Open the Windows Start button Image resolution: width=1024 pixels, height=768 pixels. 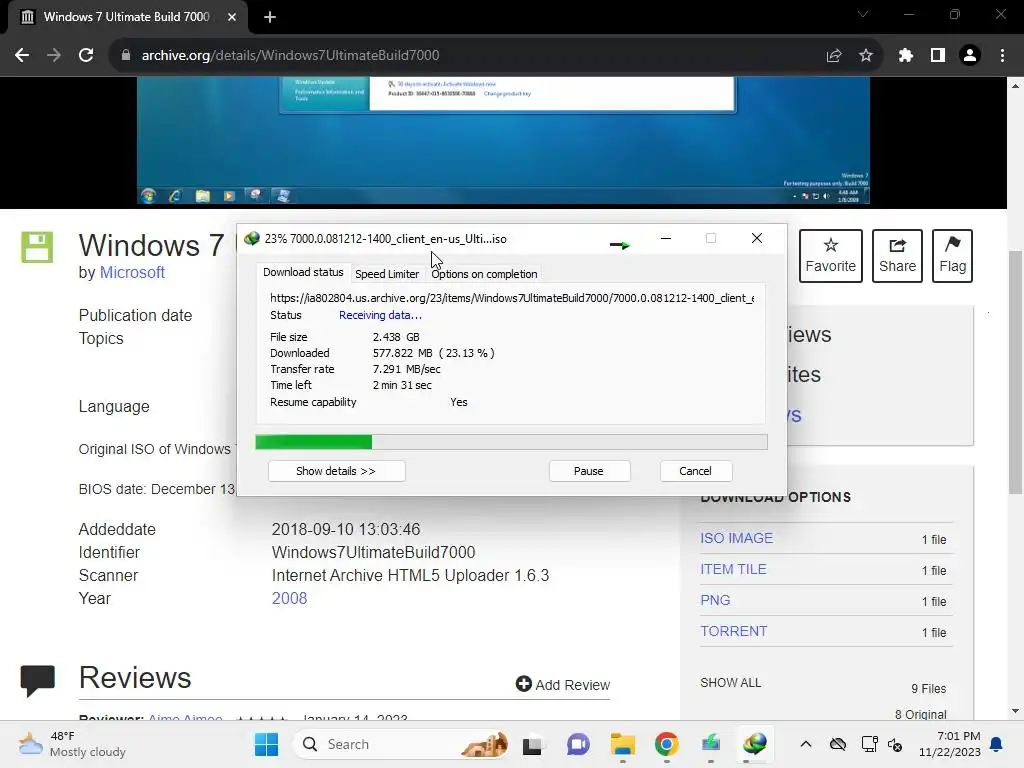point(266,744)
